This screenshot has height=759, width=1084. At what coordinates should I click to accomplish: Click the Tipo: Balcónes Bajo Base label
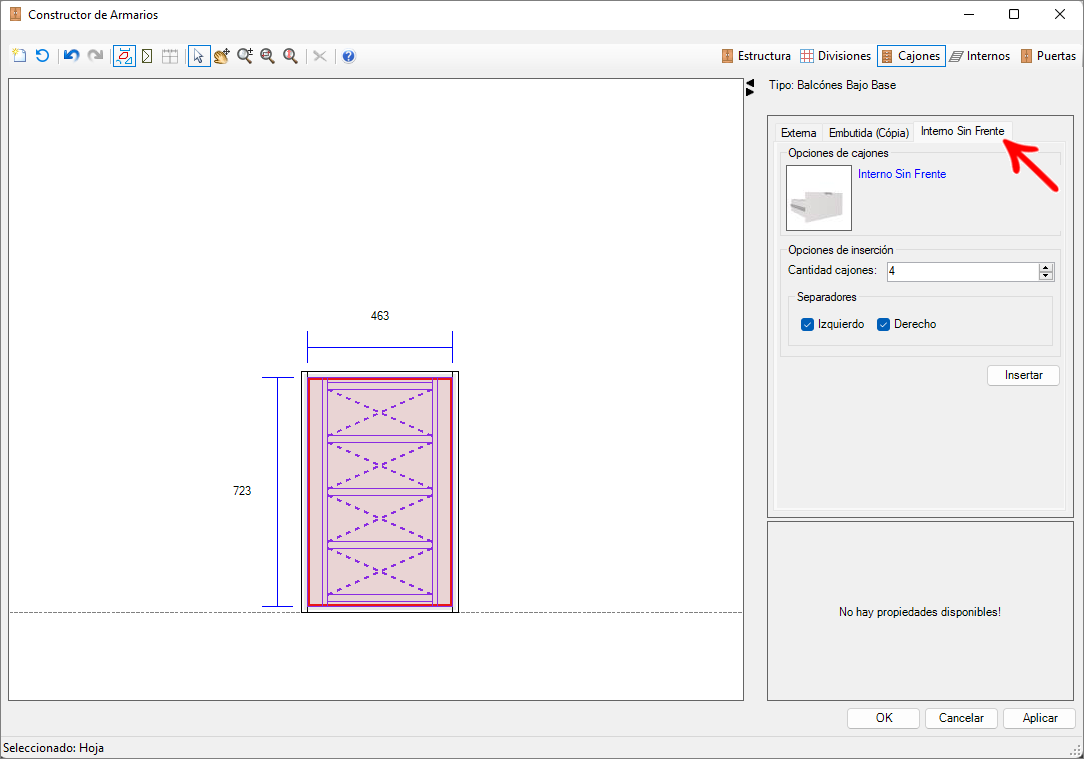(x=832, y=85)
